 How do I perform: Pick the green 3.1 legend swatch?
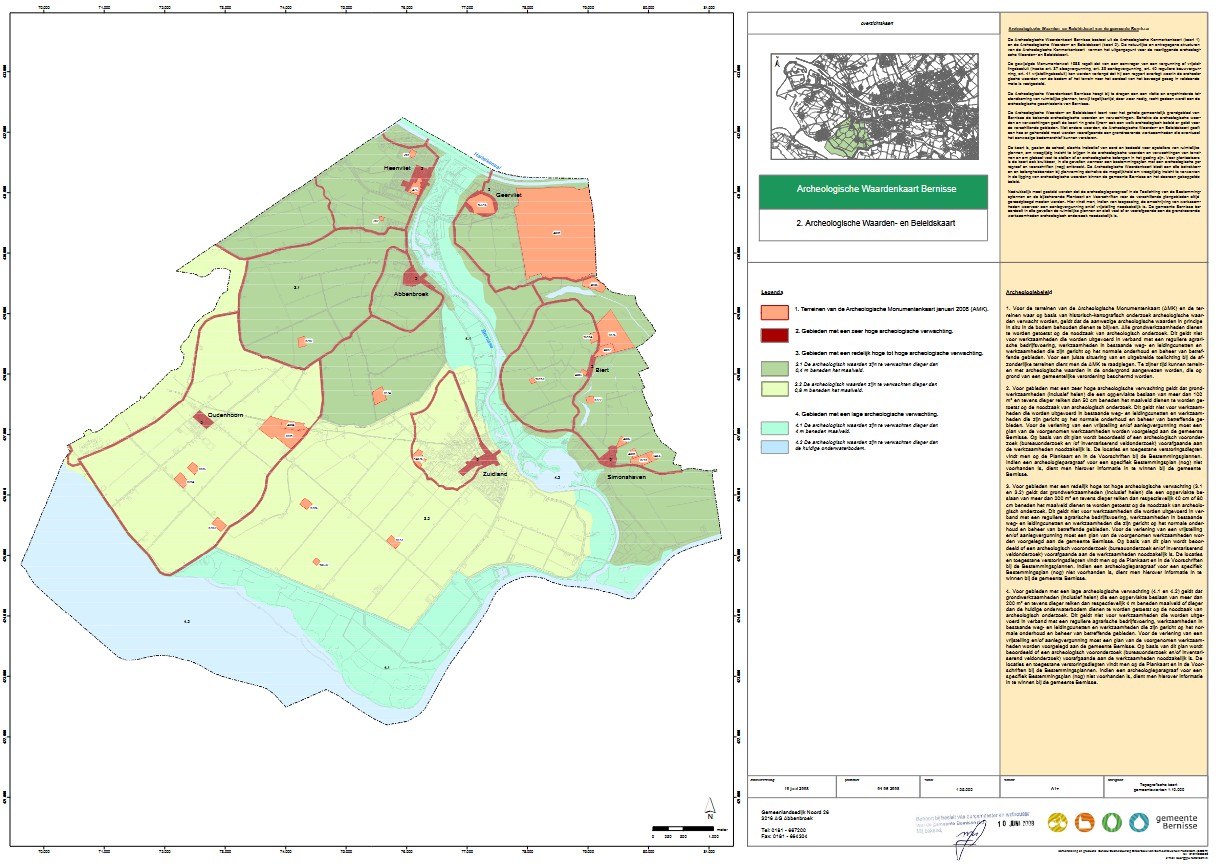pyautogui.click(x=775, y=368)
